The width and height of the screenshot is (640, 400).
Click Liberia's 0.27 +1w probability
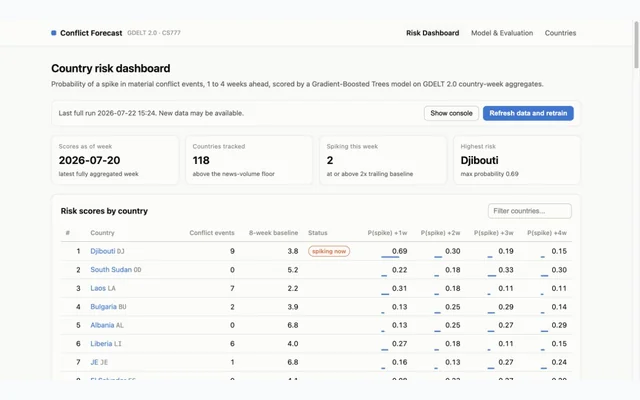(x=400, y=344)
